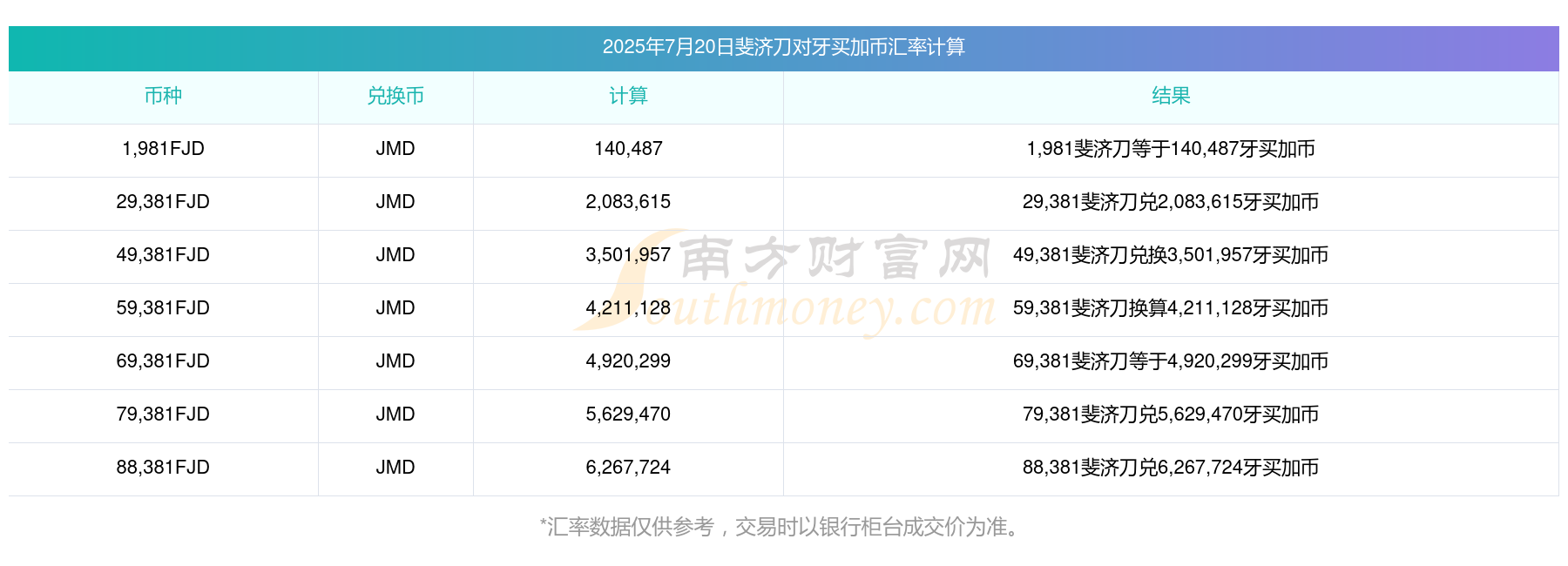The width and height of the screenshot is (1568, 566).
Task: Click the 1,981FJD cell
Action: pos(163,149)
